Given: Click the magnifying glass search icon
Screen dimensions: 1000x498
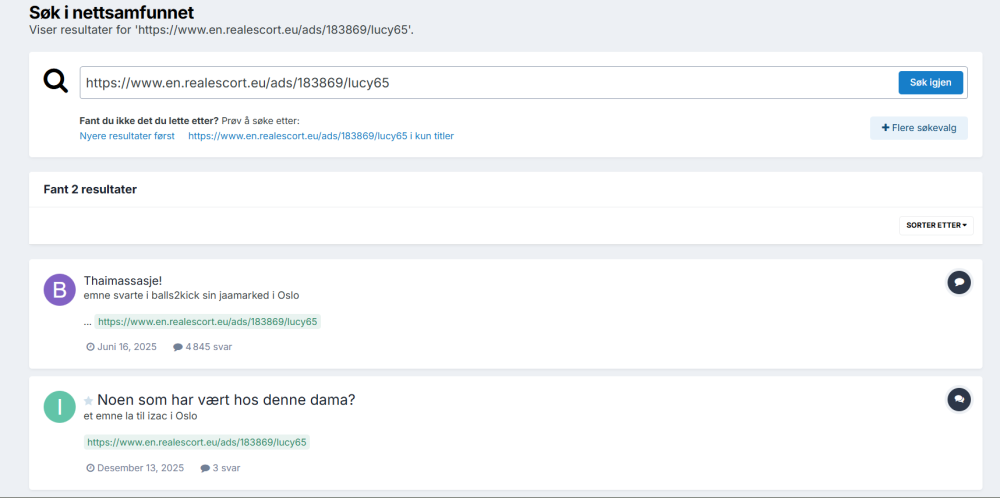Looking at the screenshot, I should (56, 82).
